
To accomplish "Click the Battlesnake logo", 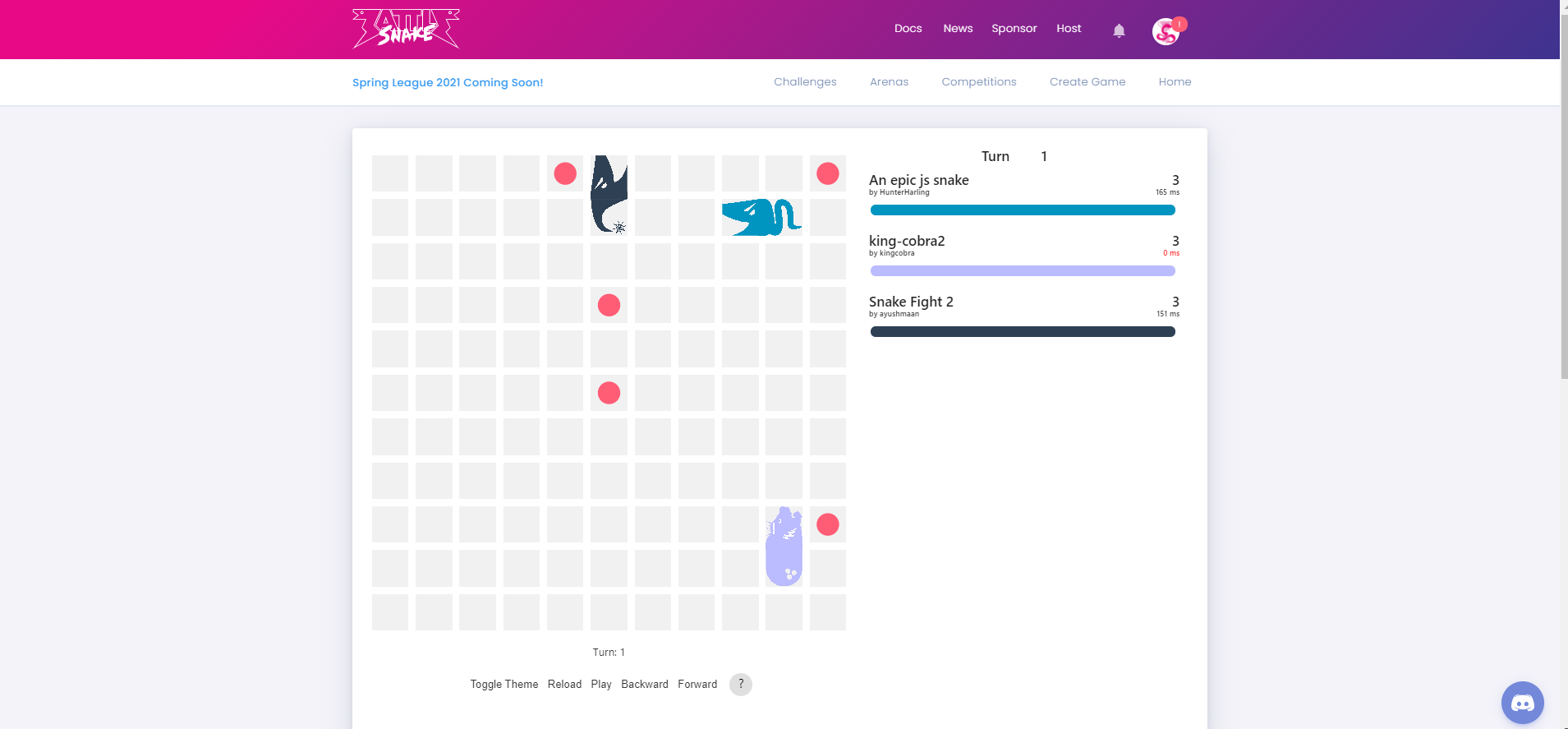I will click(406, 29).
